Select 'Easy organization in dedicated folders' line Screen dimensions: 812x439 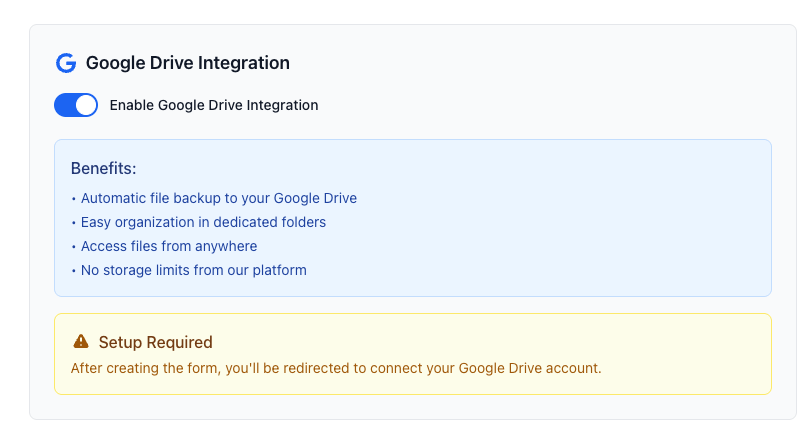point(204,222)
